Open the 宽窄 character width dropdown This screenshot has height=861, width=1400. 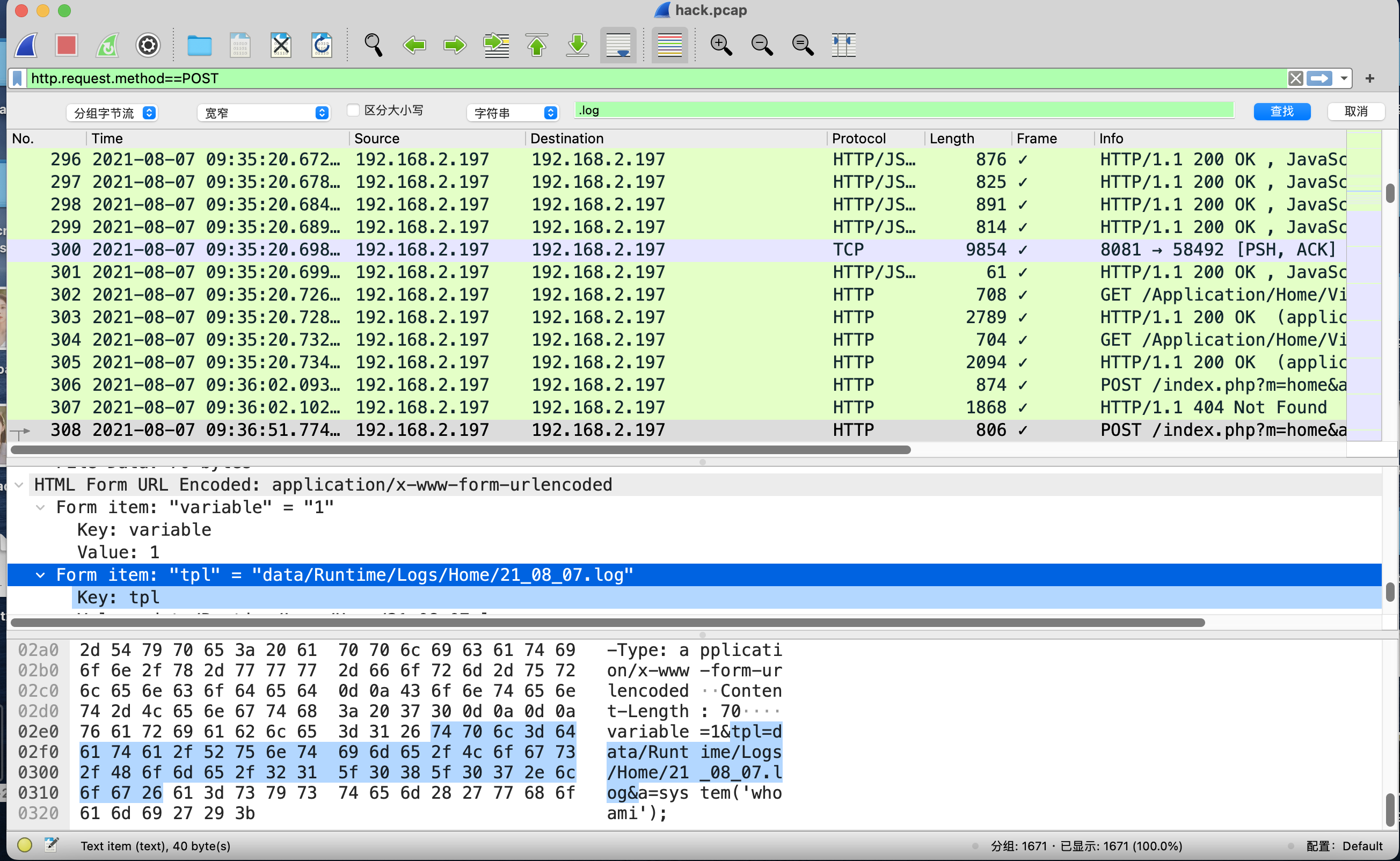(x=264, y=113)
